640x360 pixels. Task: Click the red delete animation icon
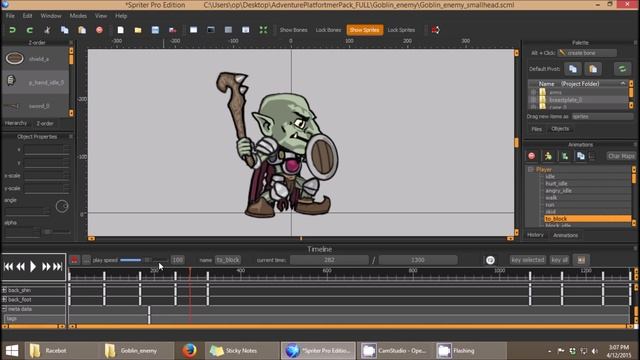[x=531, y=156]
